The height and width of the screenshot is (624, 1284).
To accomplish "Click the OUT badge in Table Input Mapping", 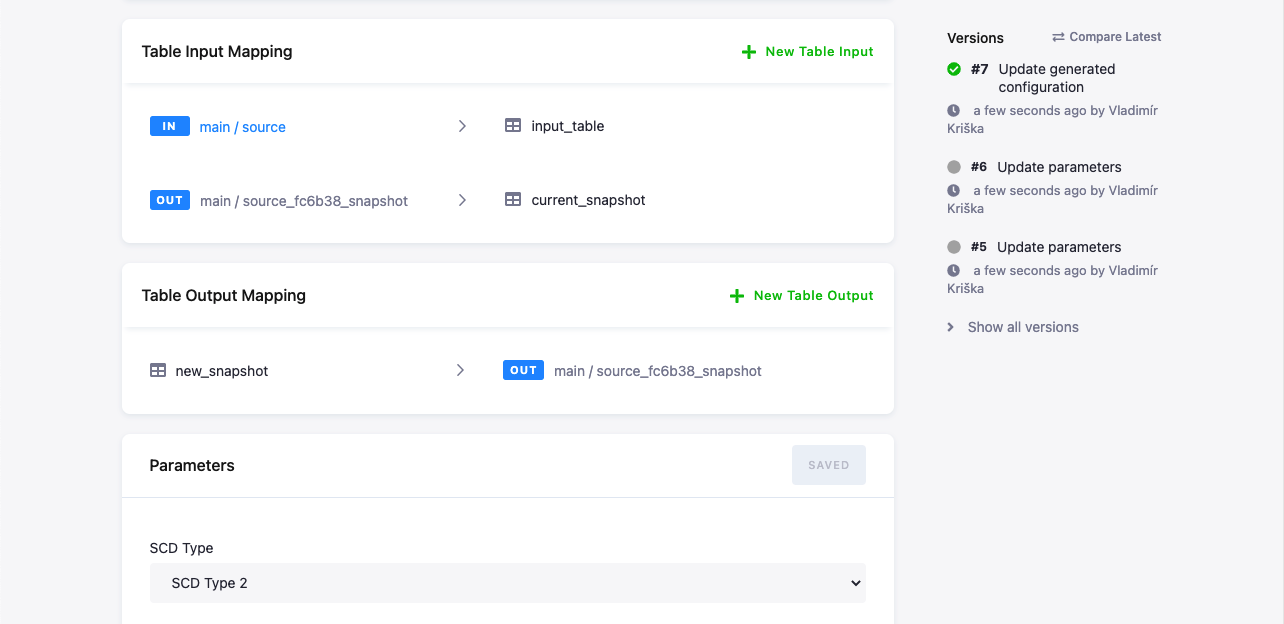I will pos(170,200).
